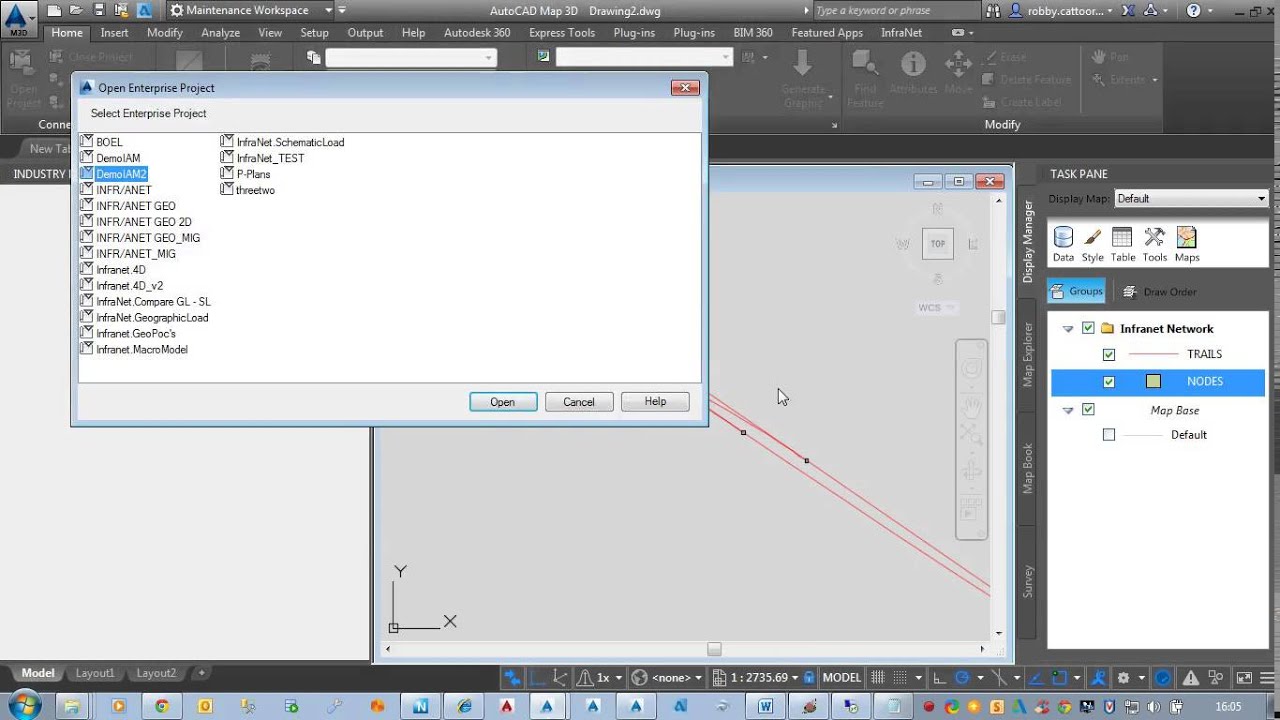Switch to the Map Explorer side tab
1280x720 pixels.
[1028, 354]
